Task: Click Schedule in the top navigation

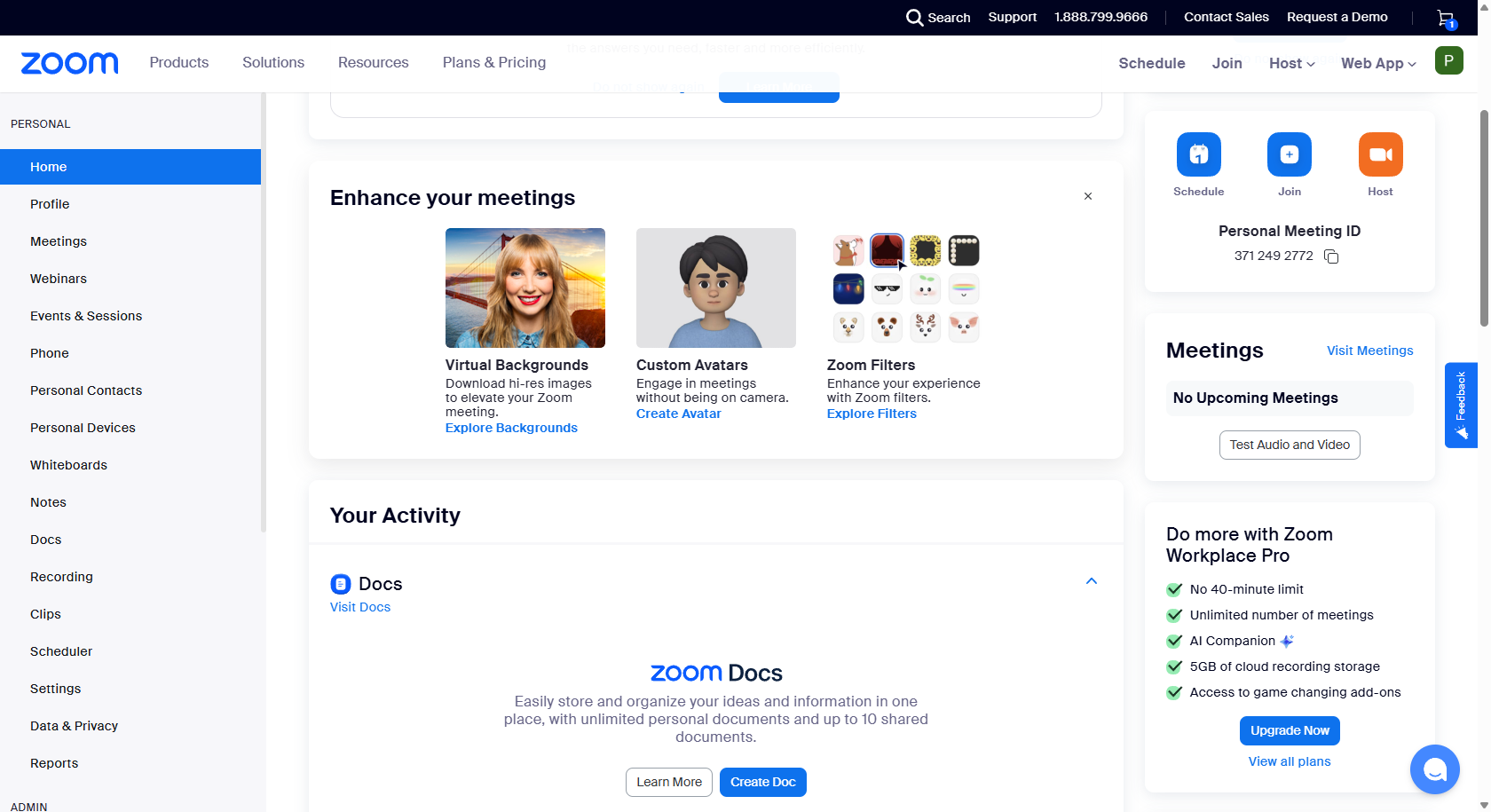Action: (x=1152, y=63)
